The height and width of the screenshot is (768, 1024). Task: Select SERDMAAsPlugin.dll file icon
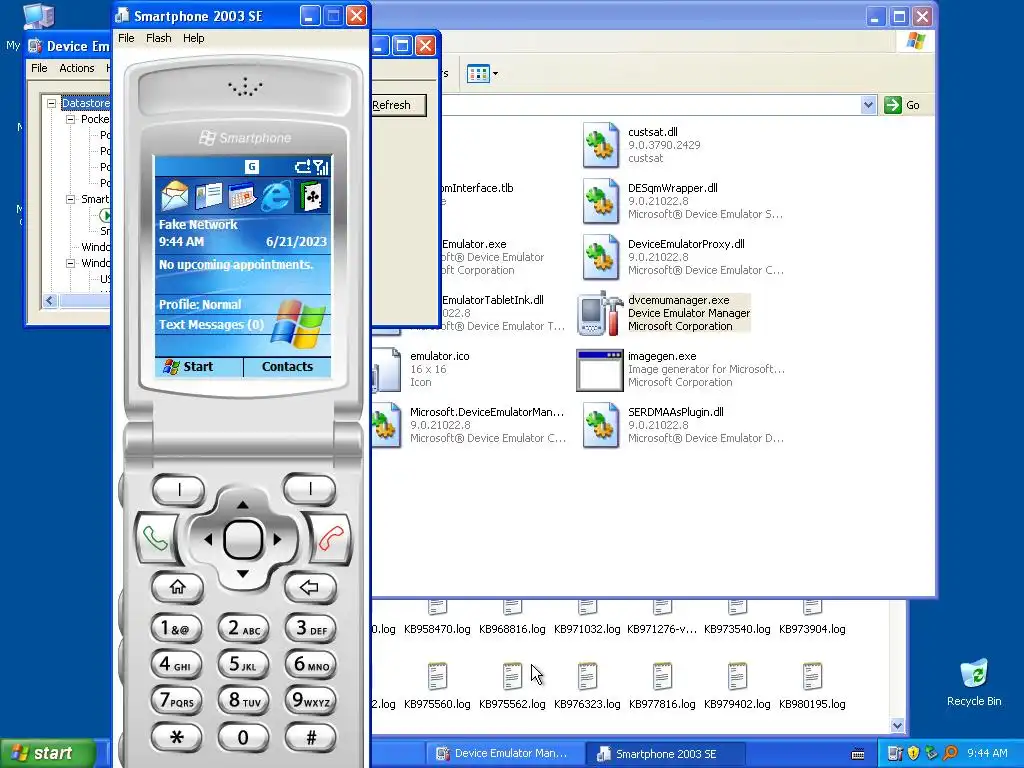tap(601, 425)
